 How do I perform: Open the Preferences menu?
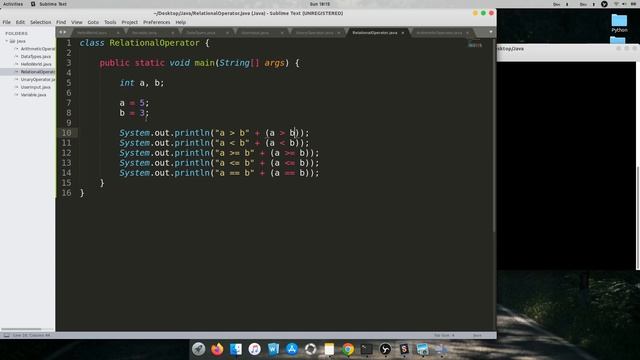[x=156, y=22]
